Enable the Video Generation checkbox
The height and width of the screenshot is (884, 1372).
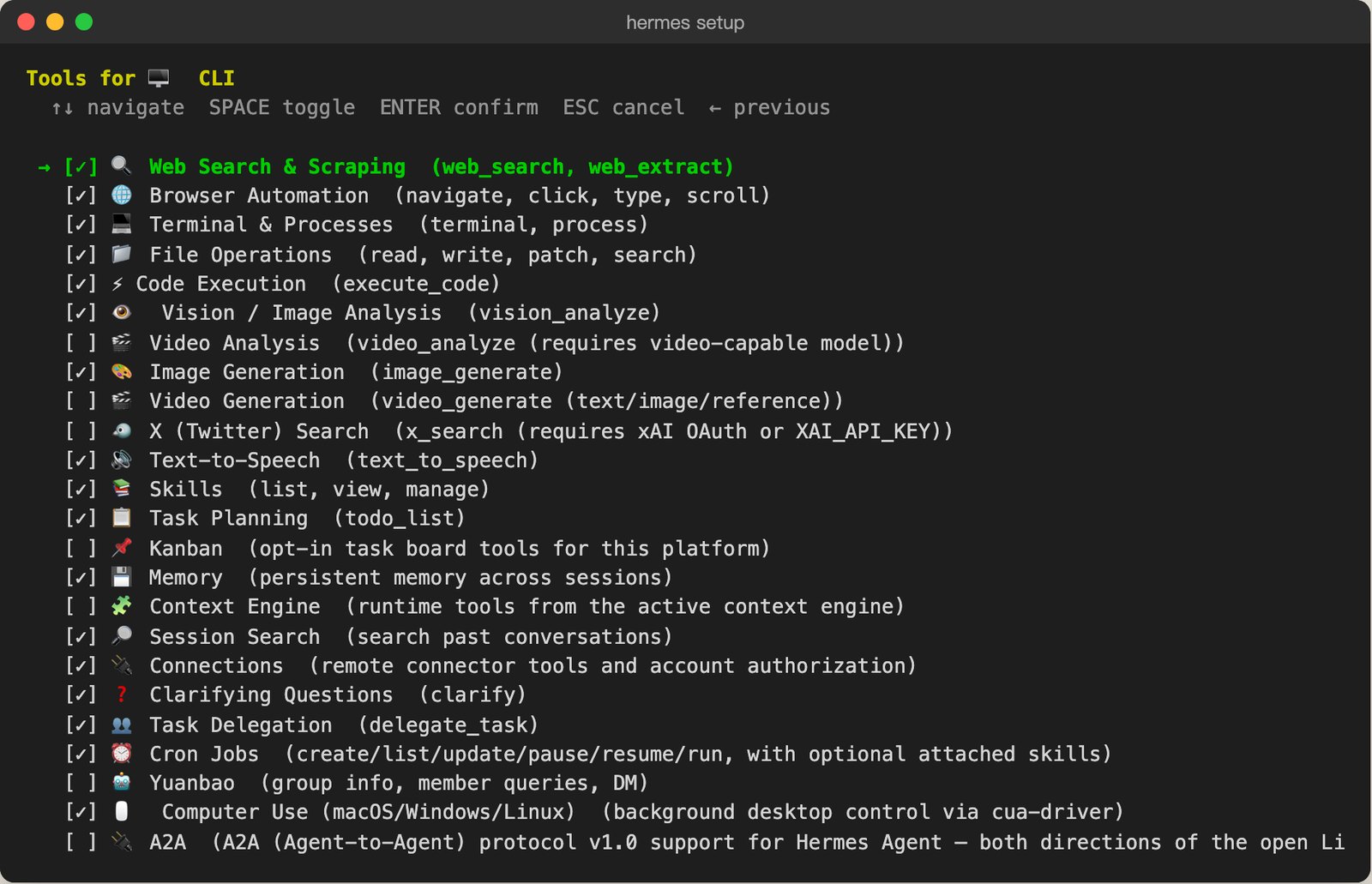click(81, 401)
